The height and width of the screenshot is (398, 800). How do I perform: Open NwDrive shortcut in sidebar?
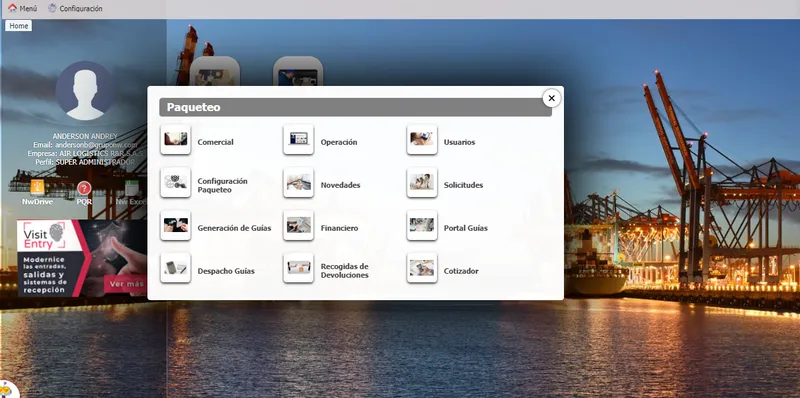click(x=37, y=192)
